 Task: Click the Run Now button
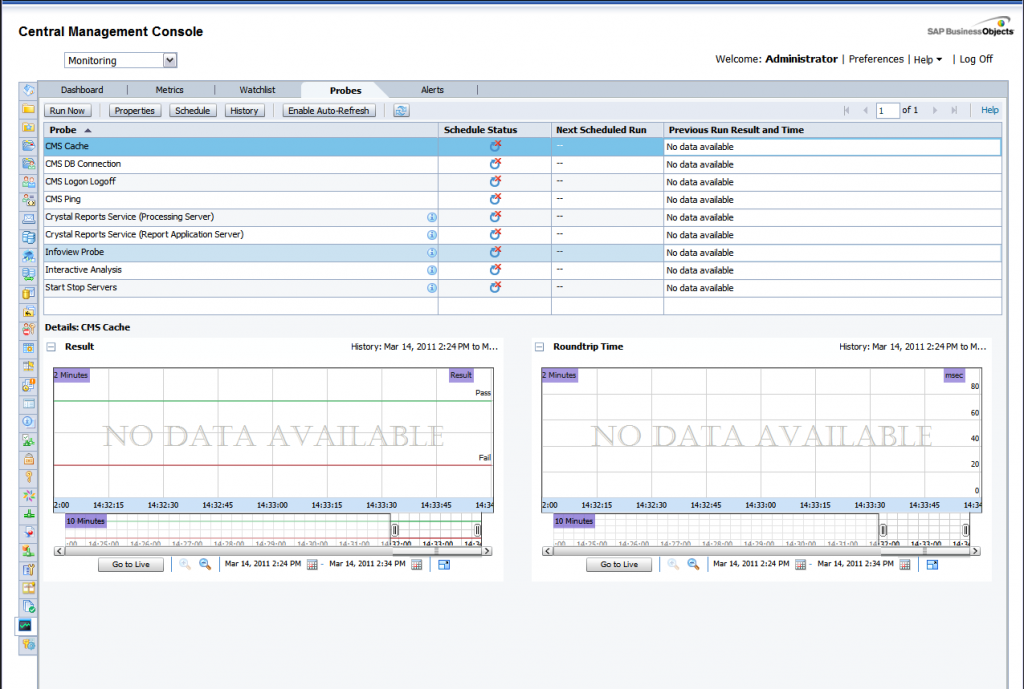click(x=67, y=111)
